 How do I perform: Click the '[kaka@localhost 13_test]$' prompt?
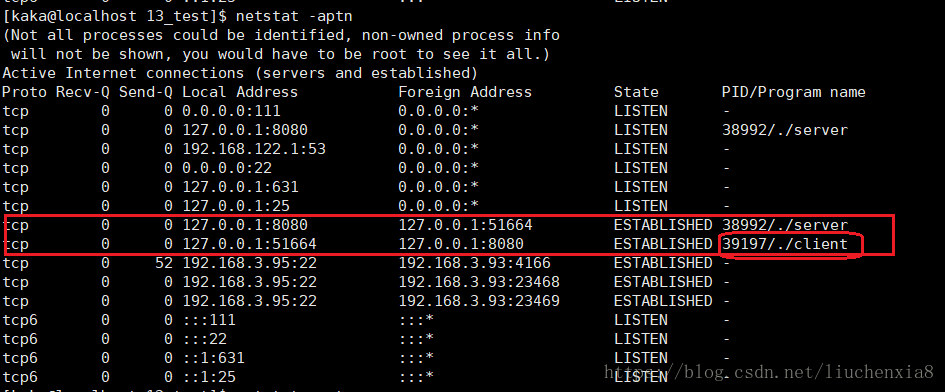[115, 16]
